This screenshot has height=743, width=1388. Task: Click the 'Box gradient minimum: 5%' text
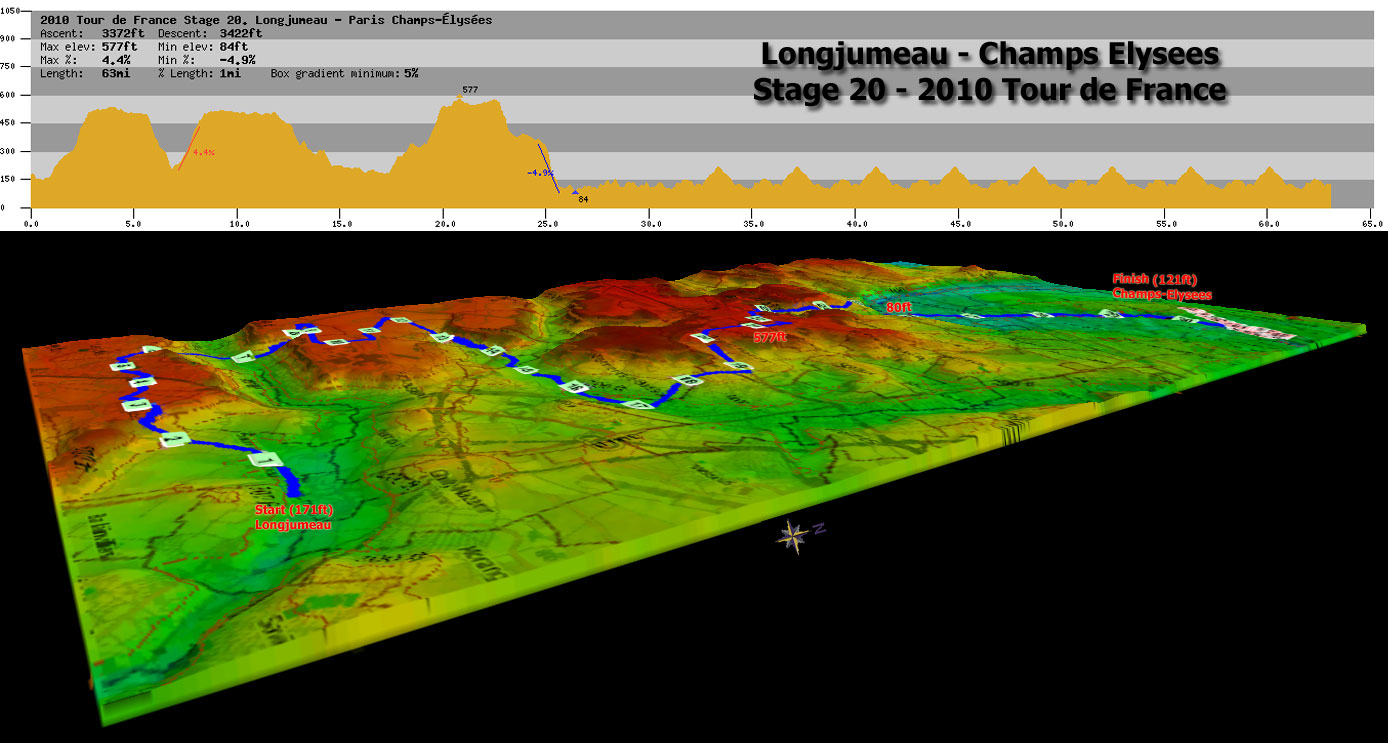coord(344,74)
